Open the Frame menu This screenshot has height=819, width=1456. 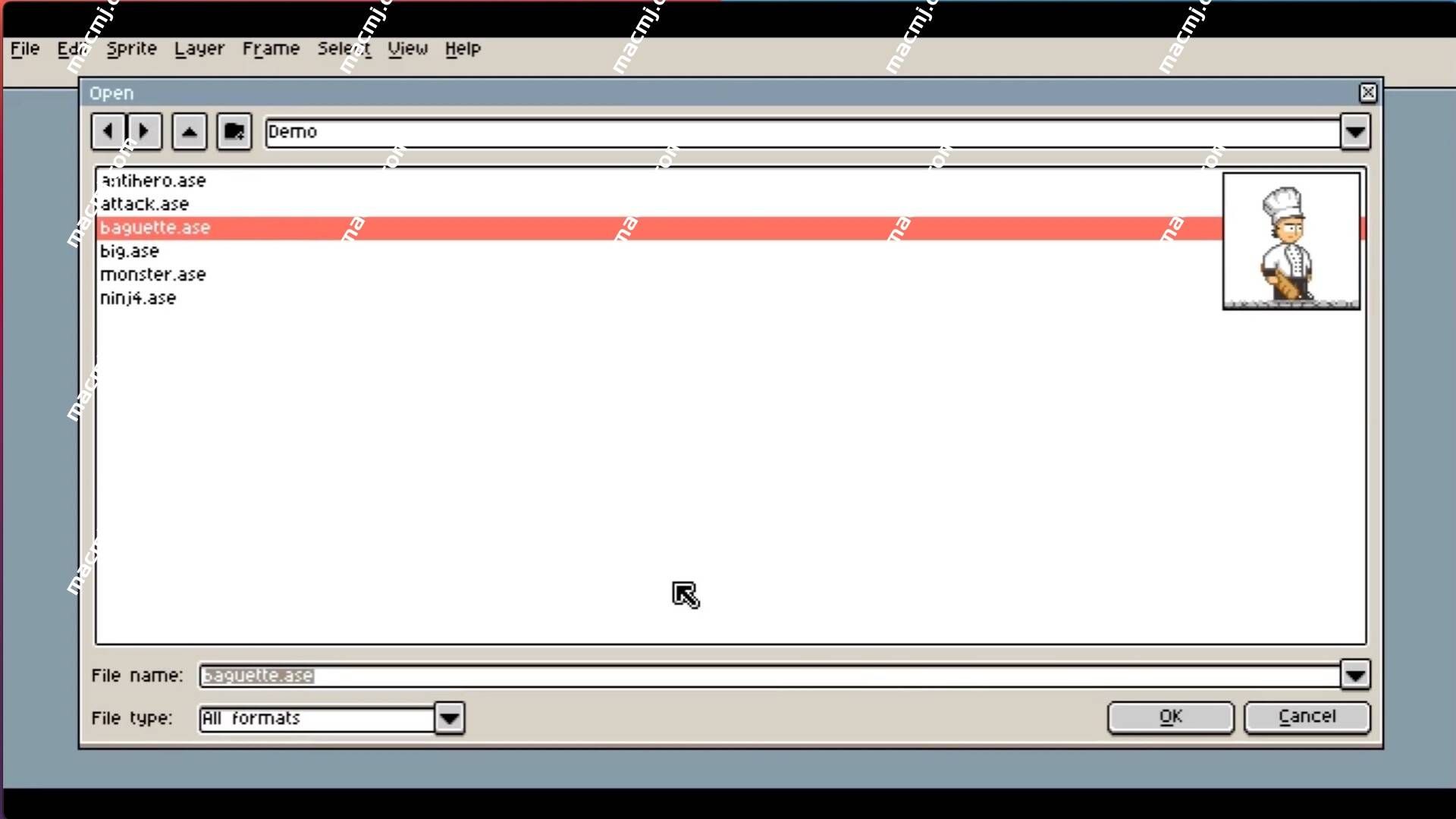coord(269,48)
